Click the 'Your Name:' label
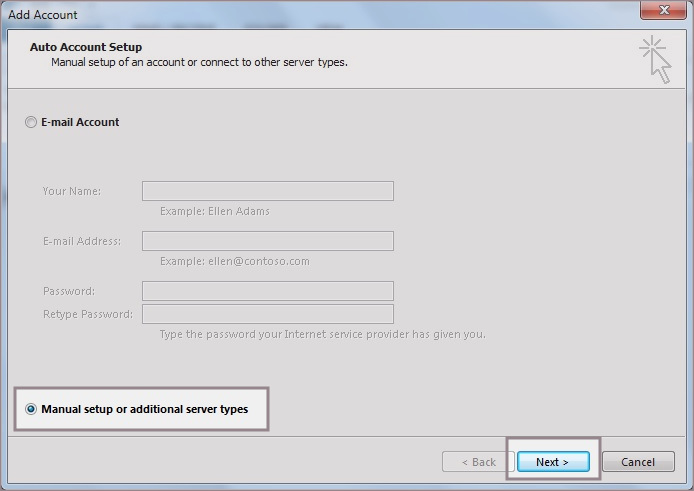Screen dimensions: 694x491 coord(71,191)
